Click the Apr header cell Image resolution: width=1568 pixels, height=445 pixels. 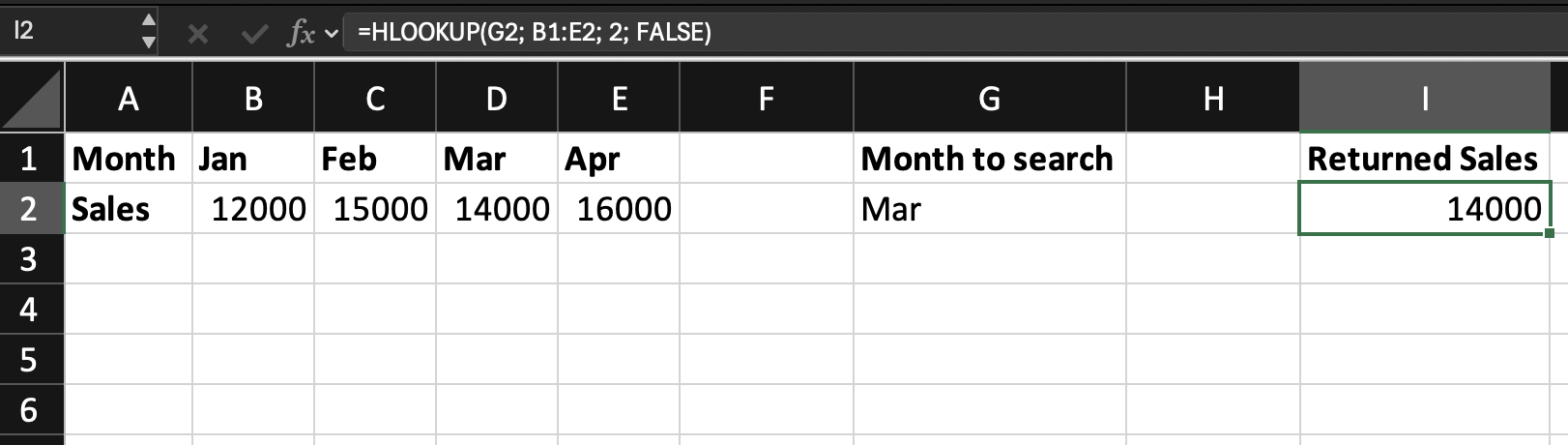pyautogui.click(x=619, y=159)
